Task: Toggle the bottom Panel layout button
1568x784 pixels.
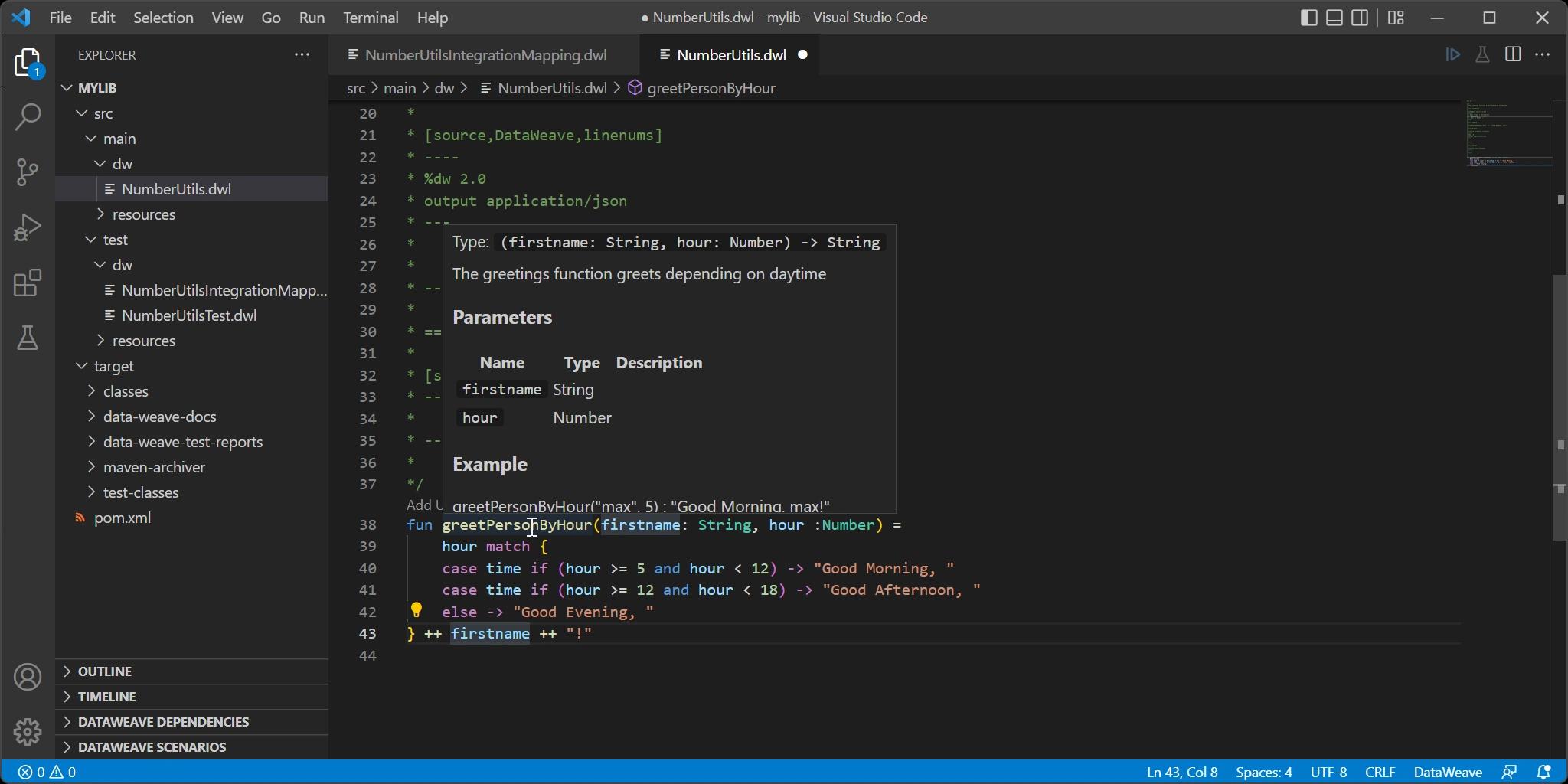Action: [1334, 18]
